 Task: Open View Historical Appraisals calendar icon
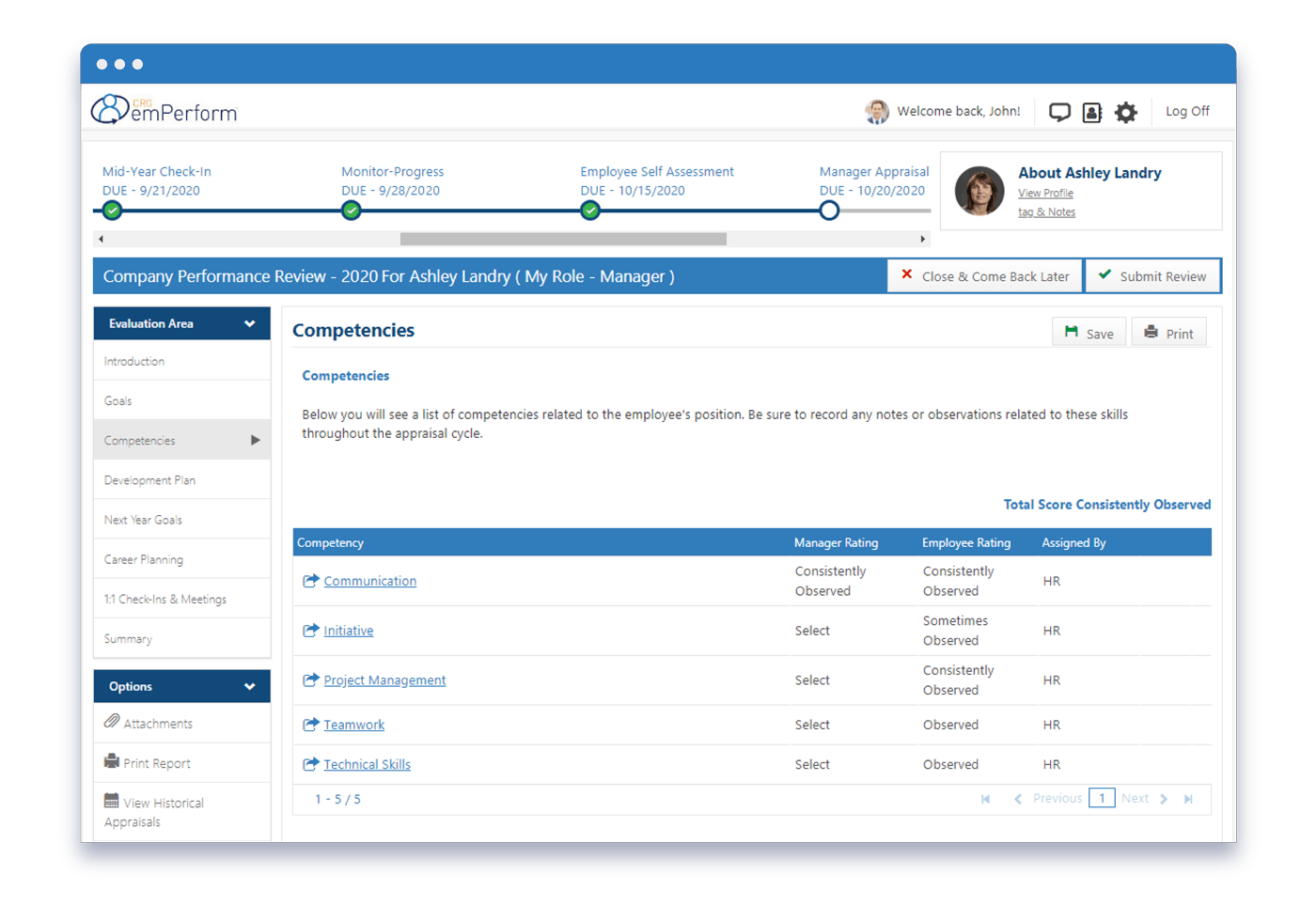[x=110, y=803]
